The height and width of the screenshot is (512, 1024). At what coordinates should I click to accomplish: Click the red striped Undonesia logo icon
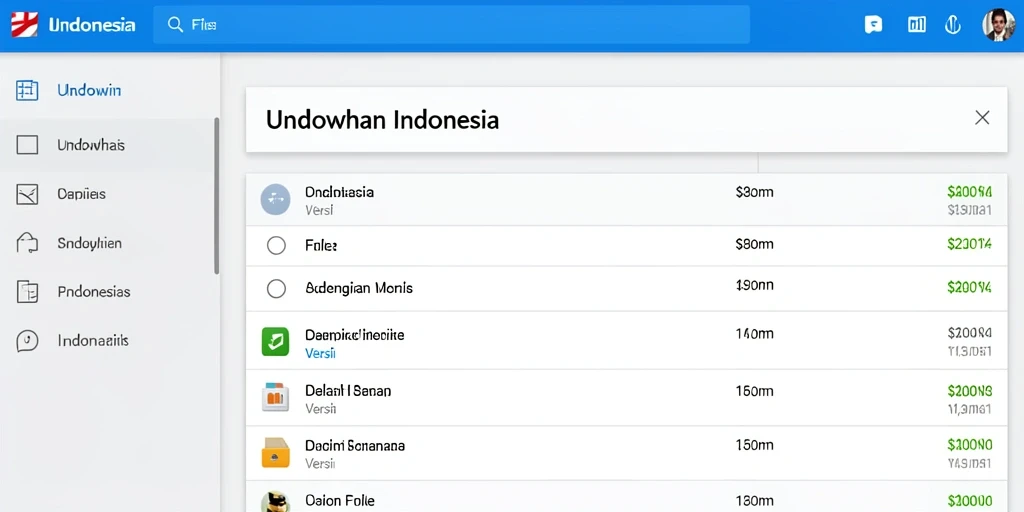click(25, 25)
